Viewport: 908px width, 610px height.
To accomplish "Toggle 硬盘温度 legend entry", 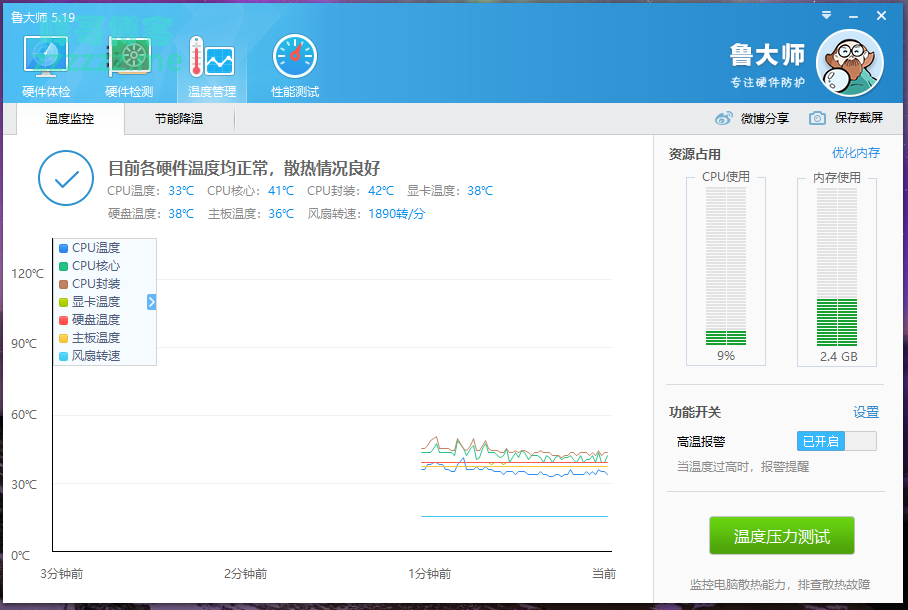I will click(x=90, y=320).
